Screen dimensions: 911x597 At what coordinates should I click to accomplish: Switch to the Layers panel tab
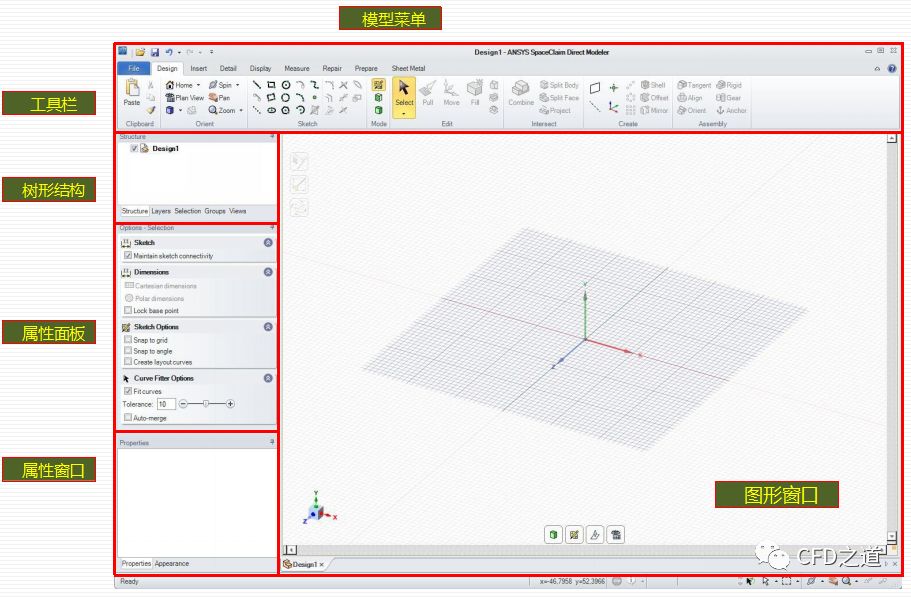(161, 211)
